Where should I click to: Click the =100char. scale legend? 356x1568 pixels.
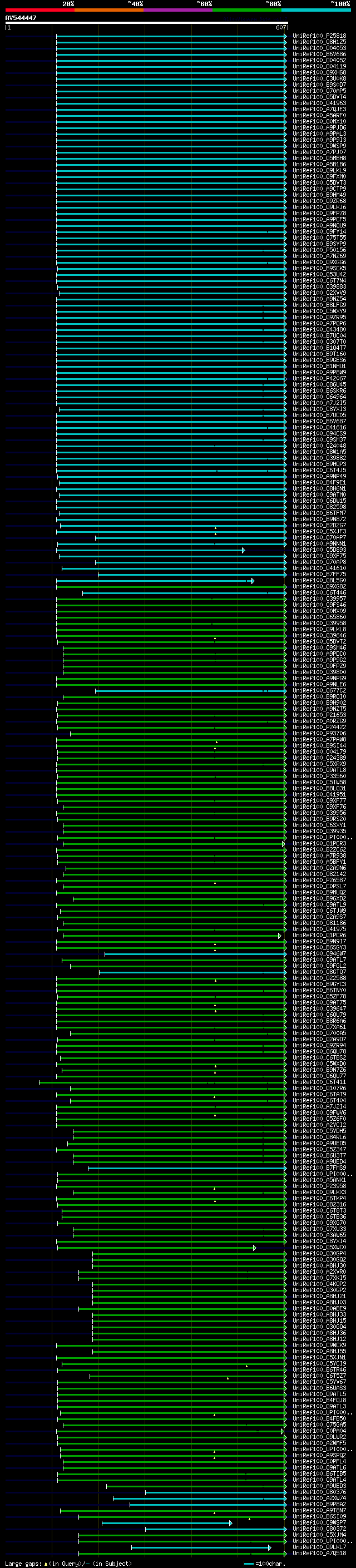tap(264, 1564)
